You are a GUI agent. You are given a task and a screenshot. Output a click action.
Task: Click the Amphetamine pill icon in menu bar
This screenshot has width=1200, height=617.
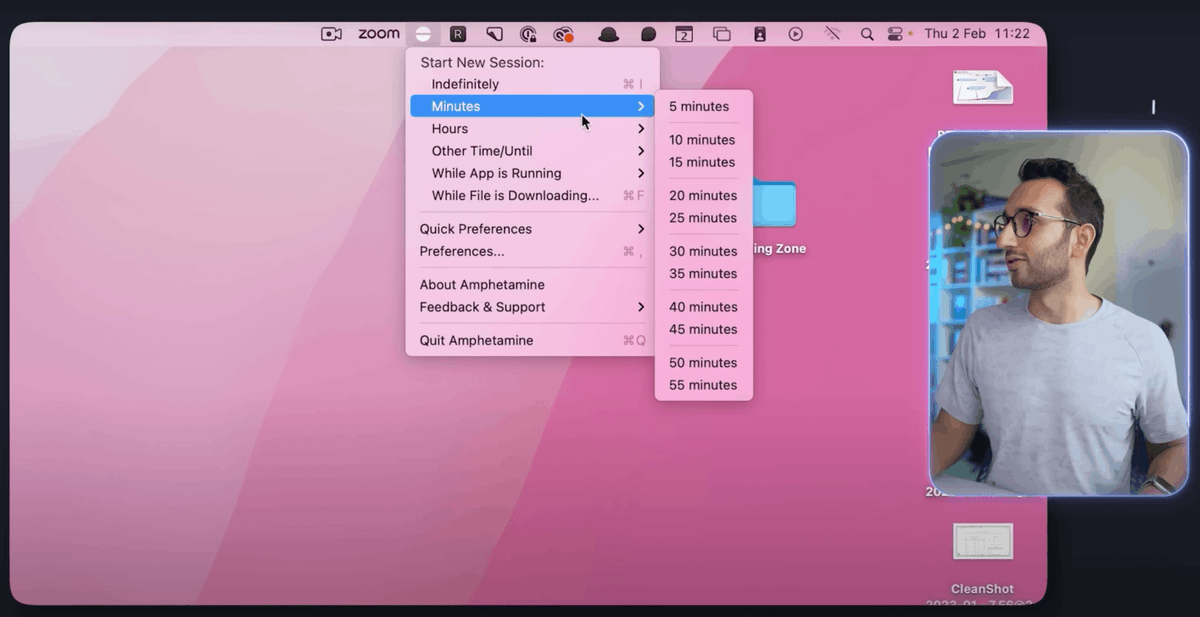point(423,34)
